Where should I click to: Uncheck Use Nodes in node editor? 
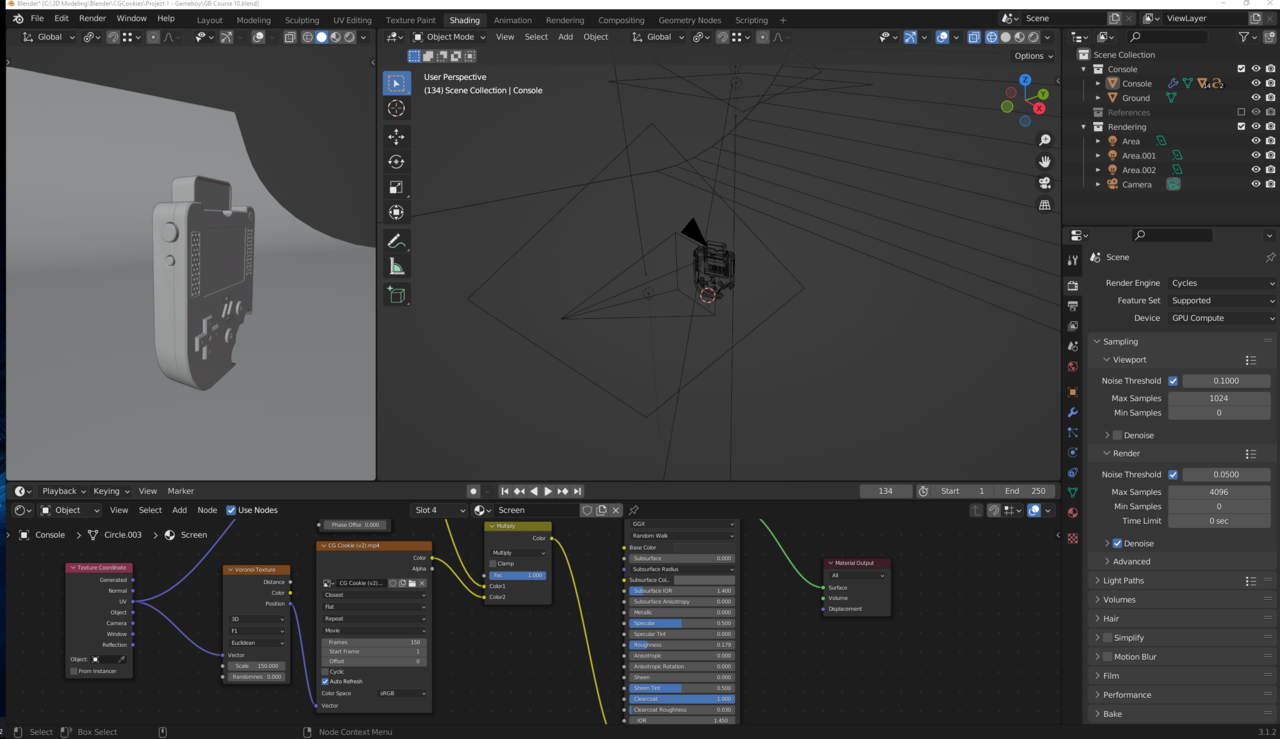click(x=231, y=510)
